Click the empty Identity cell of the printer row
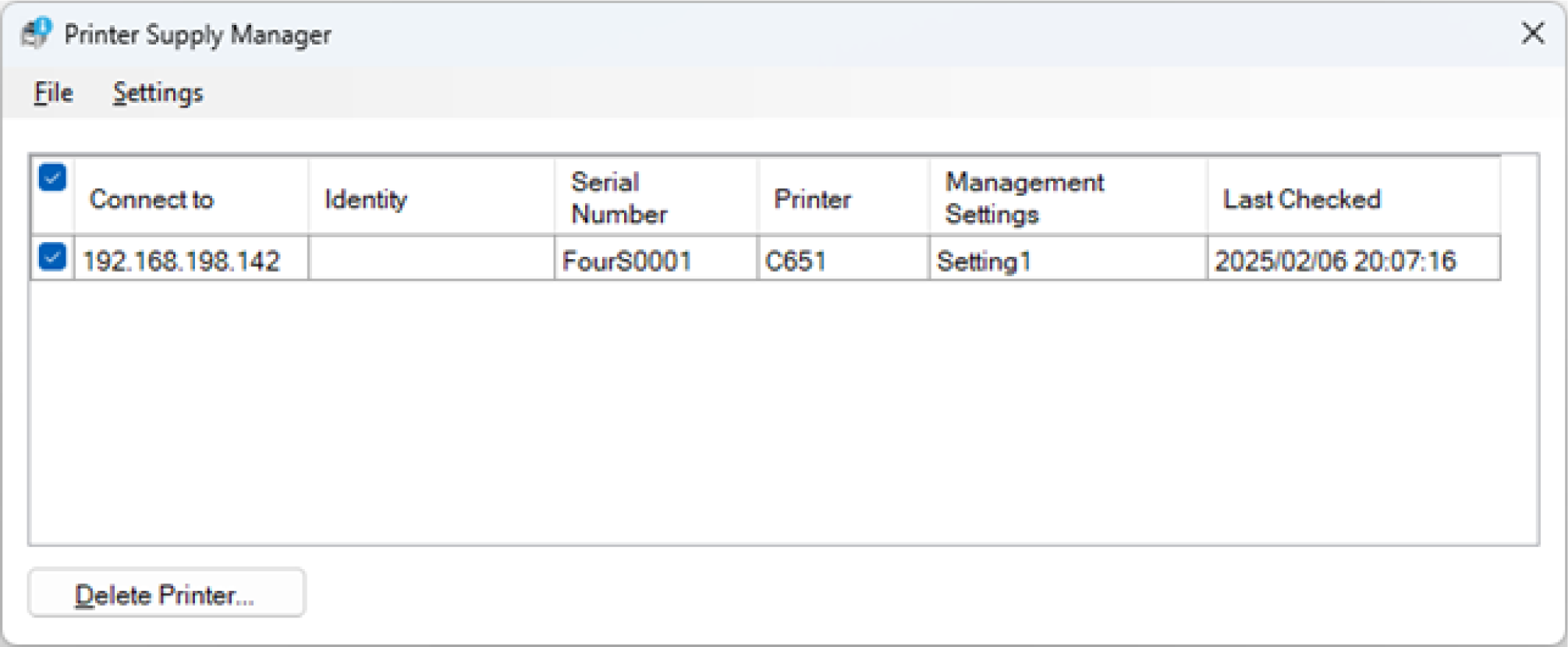 pyautogui.click(x=431, y=259)
